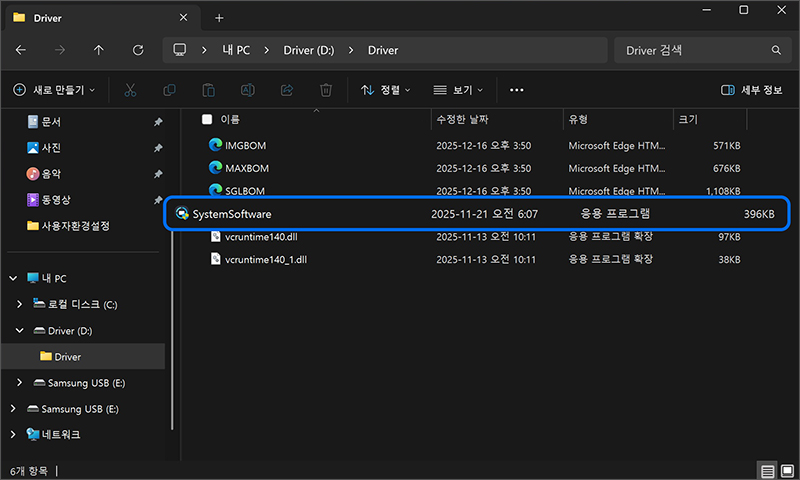Unpin 음악 using its pin icon
This screenshot has height=480, width=800.
tap(158, 174)
